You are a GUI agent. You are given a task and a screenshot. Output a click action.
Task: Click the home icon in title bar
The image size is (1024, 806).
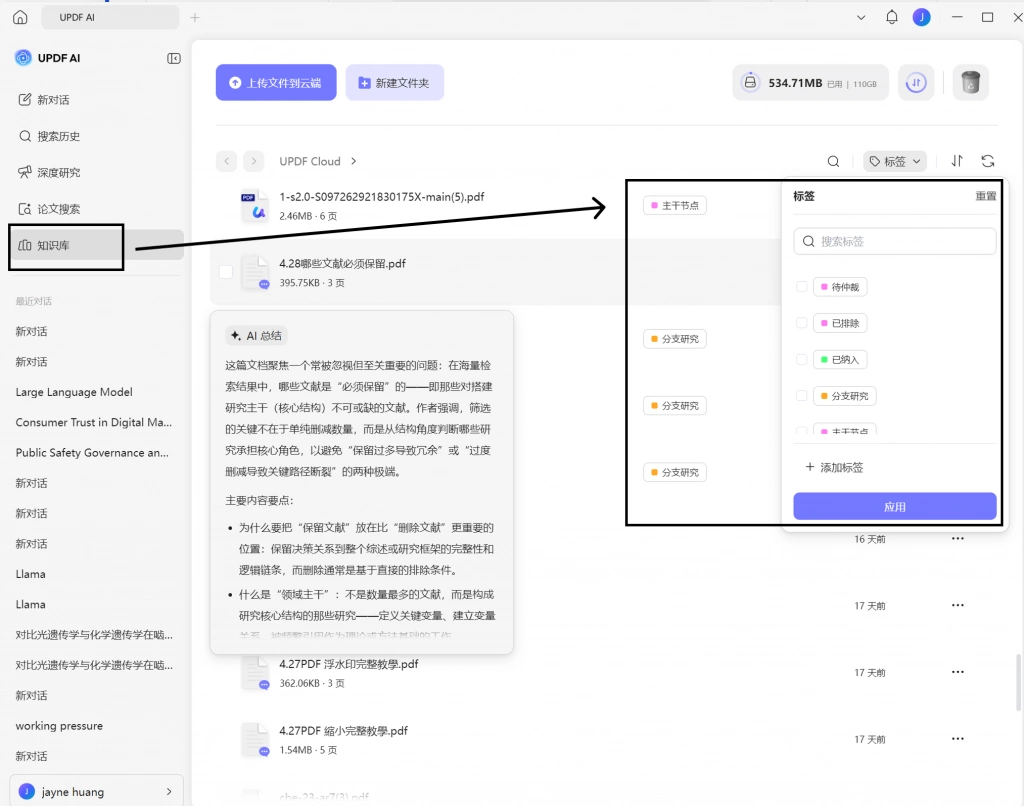[20, 18]
